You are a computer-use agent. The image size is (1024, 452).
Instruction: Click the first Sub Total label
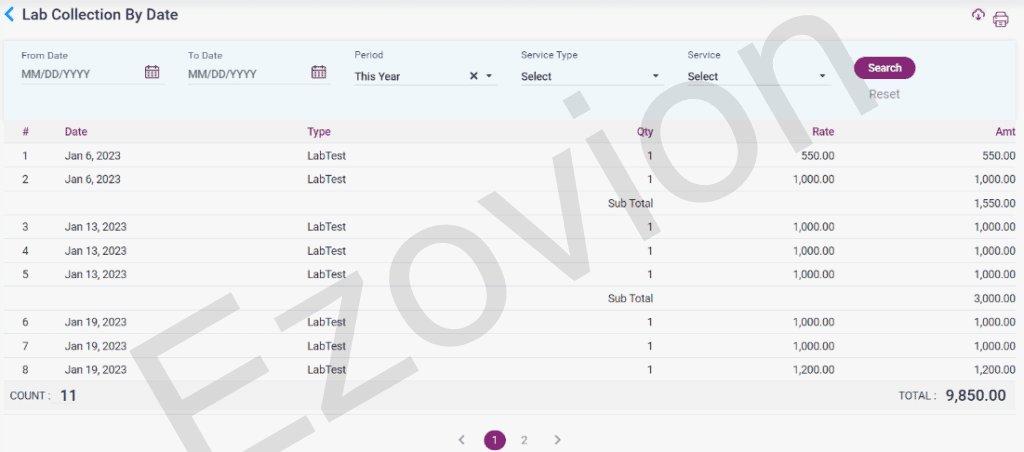[x=630, y=203]
